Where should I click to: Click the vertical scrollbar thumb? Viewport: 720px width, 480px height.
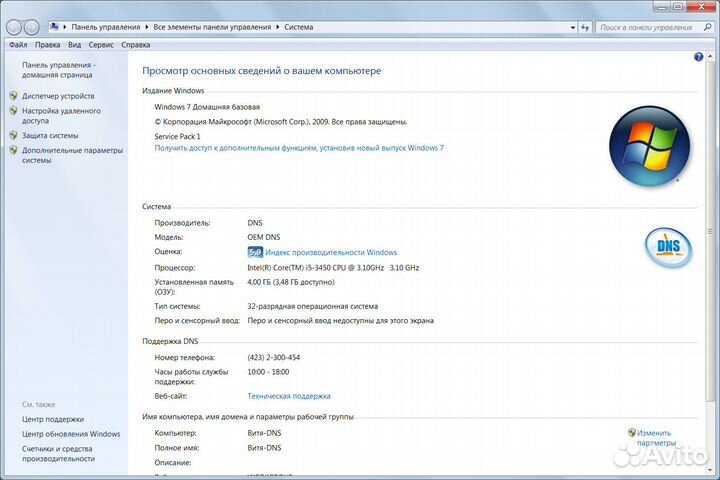[x=710, y=232]
